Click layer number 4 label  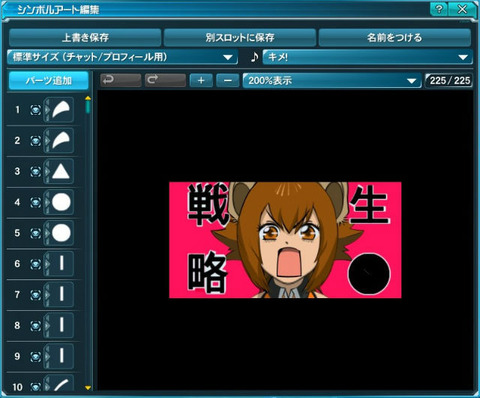17,202
